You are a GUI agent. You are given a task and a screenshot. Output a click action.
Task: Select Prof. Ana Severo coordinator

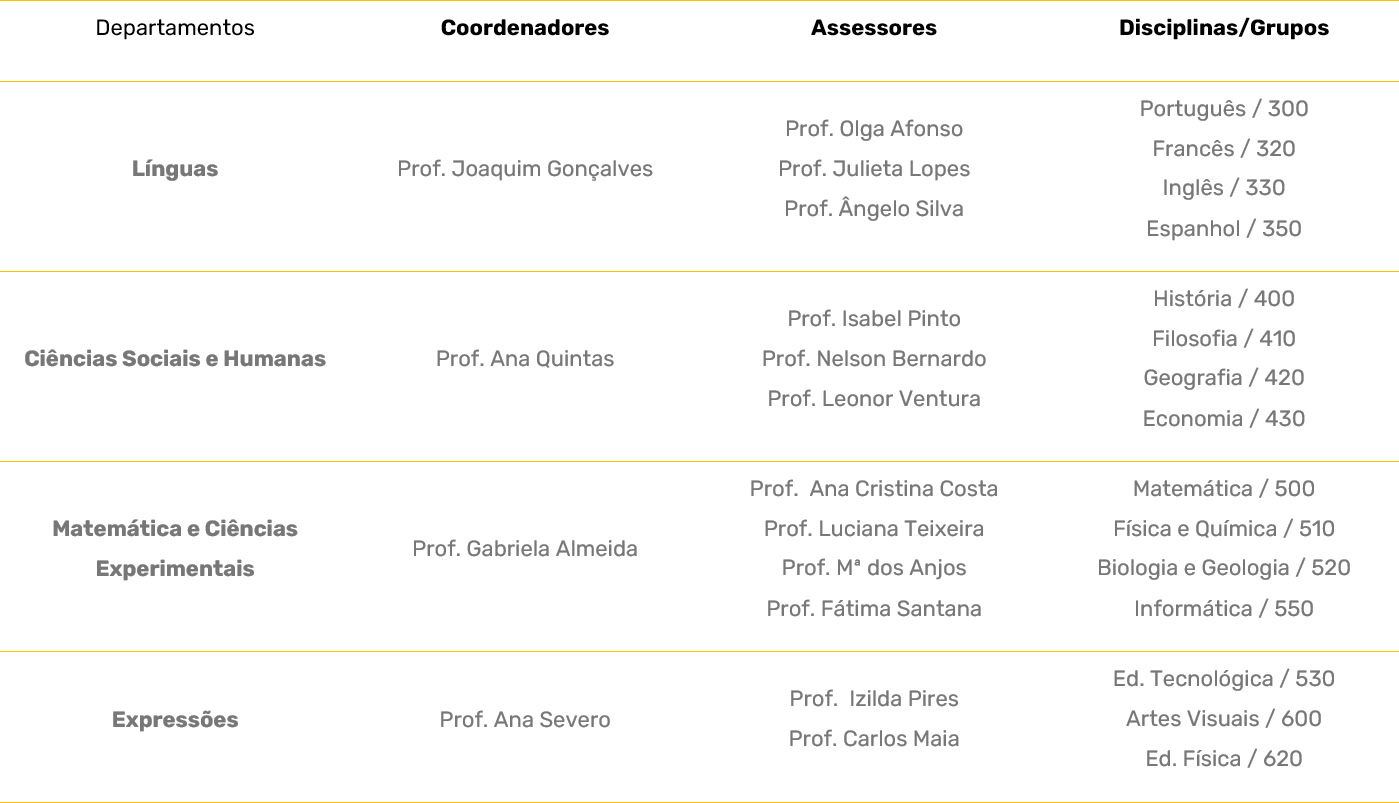(525, 720)
